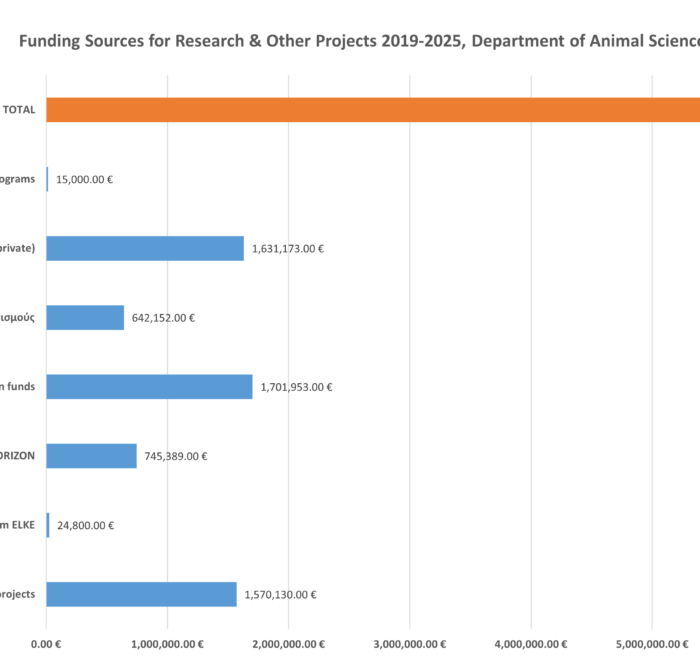
Task: Click the category label ending in 'ELKE'
Action: 17,525
